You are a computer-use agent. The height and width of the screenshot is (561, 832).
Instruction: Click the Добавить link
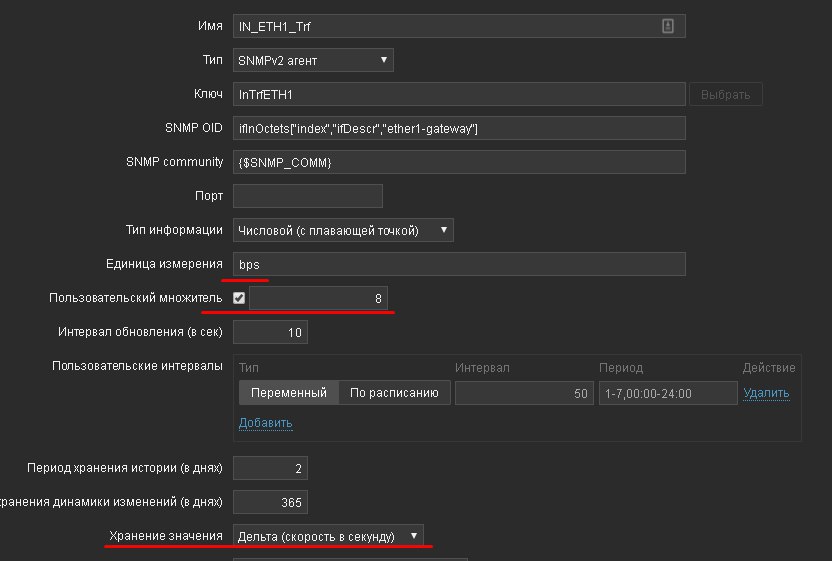(265, 423)
